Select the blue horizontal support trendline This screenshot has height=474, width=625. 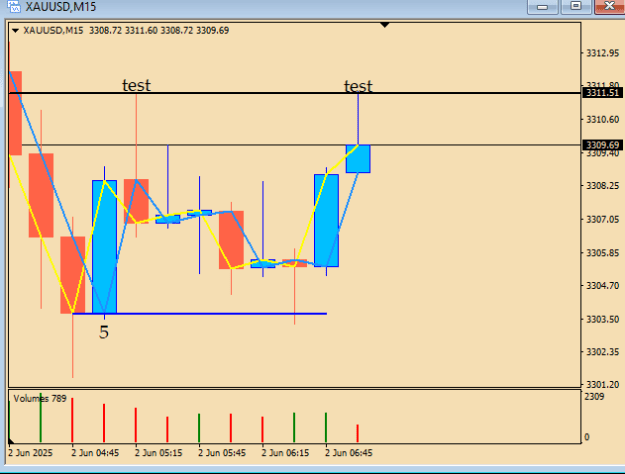click(199, 314)
